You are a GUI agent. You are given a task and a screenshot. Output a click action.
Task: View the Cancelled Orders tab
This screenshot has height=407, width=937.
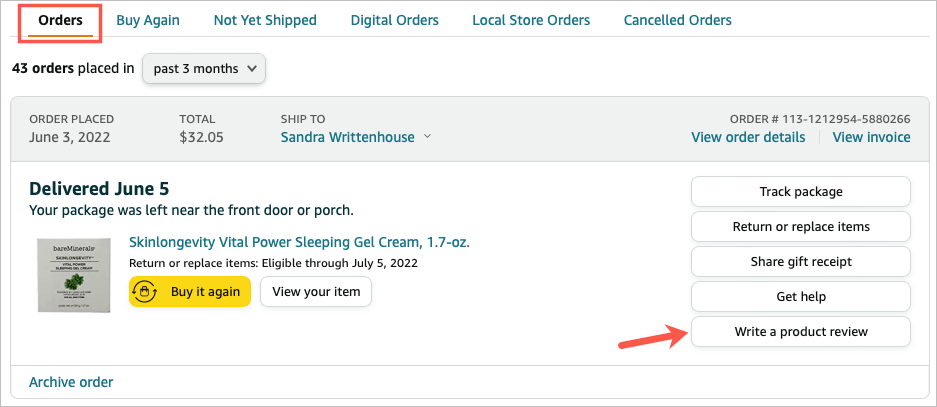pos(677,20)
